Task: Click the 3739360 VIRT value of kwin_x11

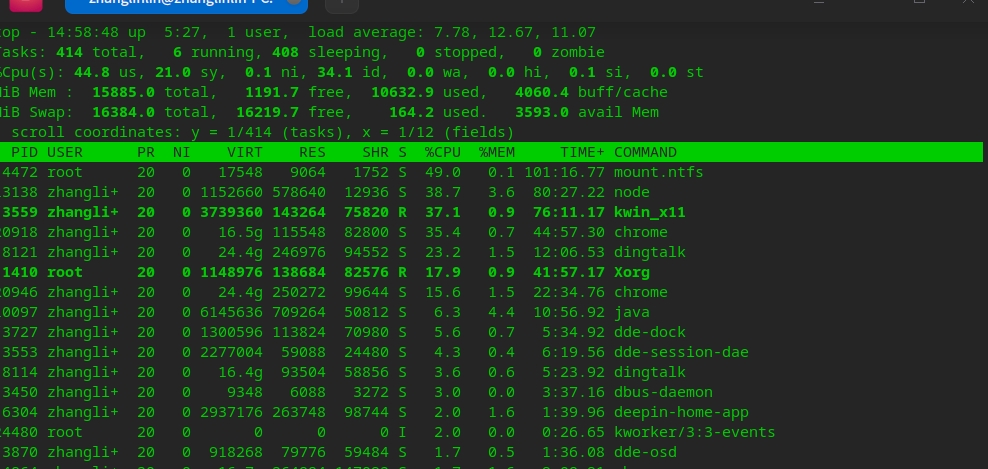Action: pos(232,212)
